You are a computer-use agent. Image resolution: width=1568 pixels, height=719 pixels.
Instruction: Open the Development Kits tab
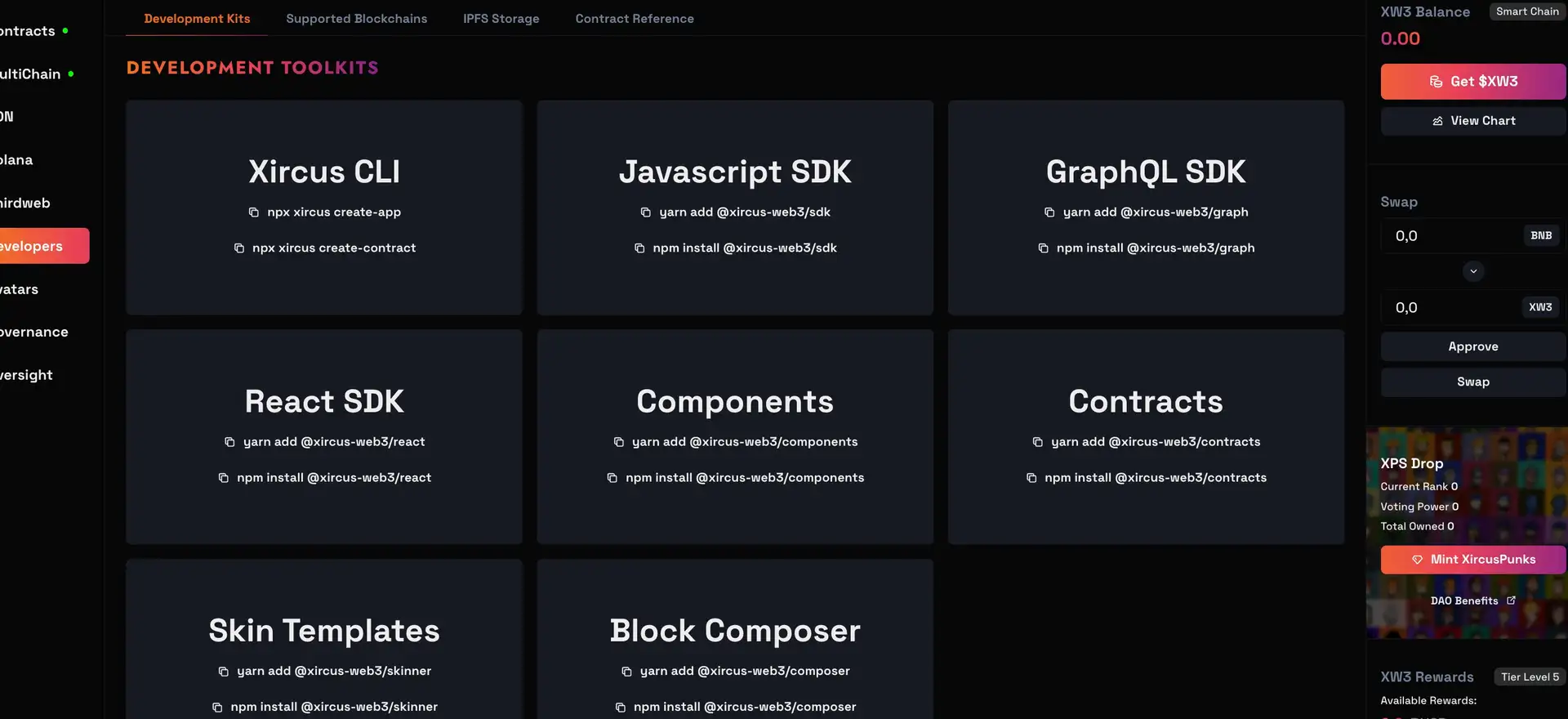pyautogui.click(x=197, y=18)
